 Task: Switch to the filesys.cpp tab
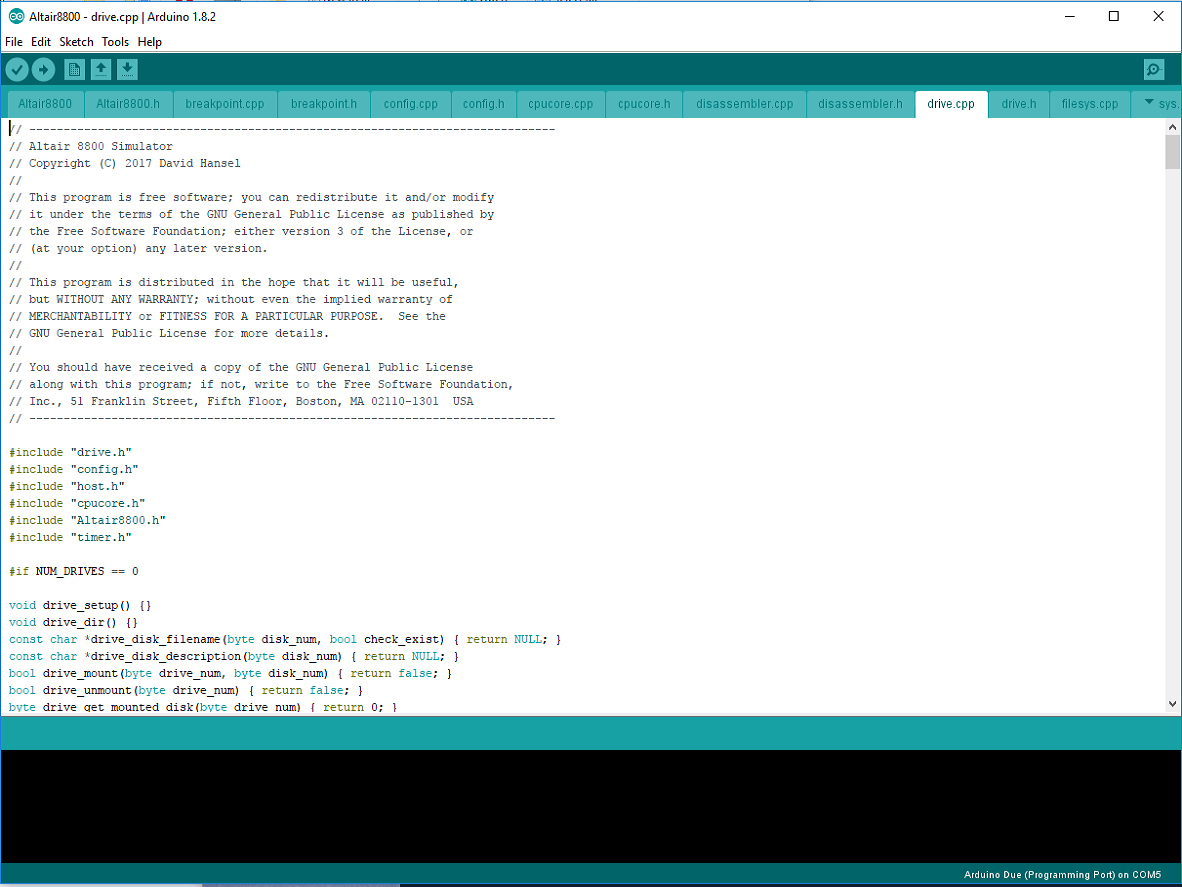point(1089,104)
